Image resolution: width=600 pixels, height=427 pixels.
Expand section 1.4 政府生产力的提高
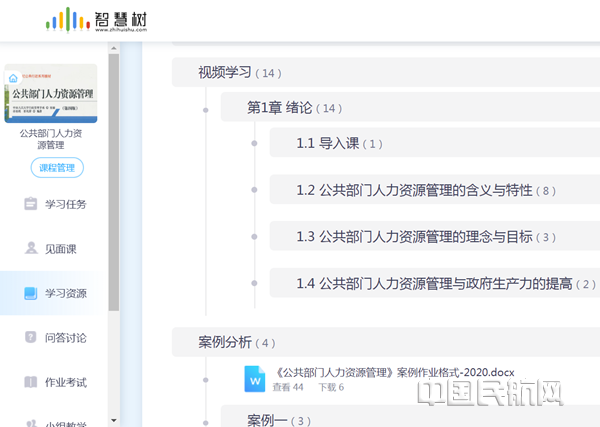click(x=435, y=283)
